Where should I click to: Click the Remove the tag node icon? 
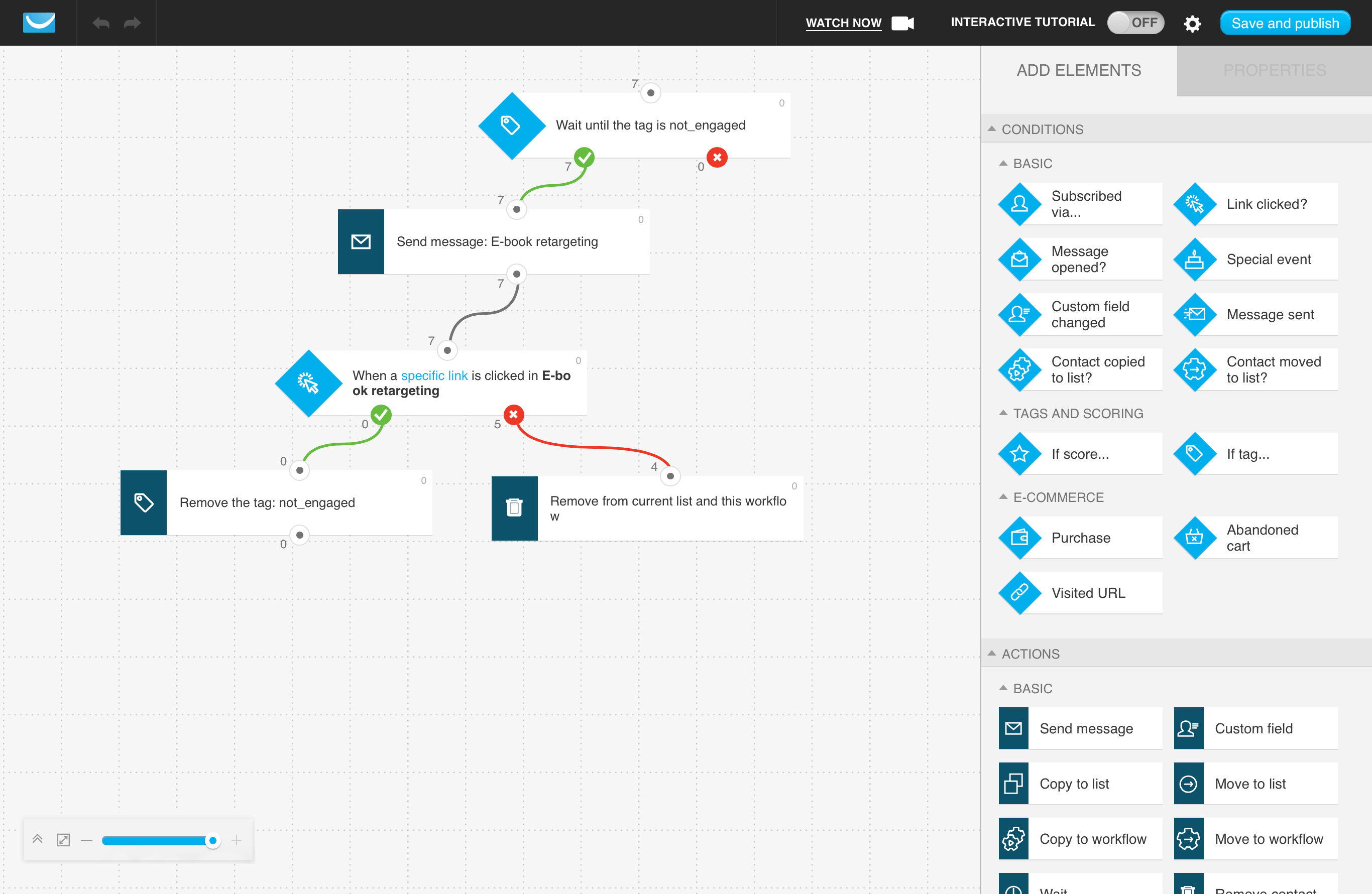pos(144,502)
